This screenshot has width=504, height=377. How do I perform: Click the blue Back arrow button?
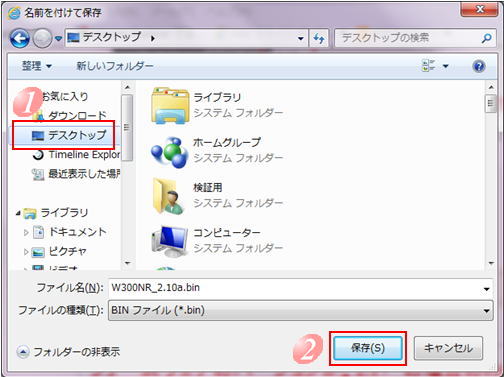tap(20, 38)
